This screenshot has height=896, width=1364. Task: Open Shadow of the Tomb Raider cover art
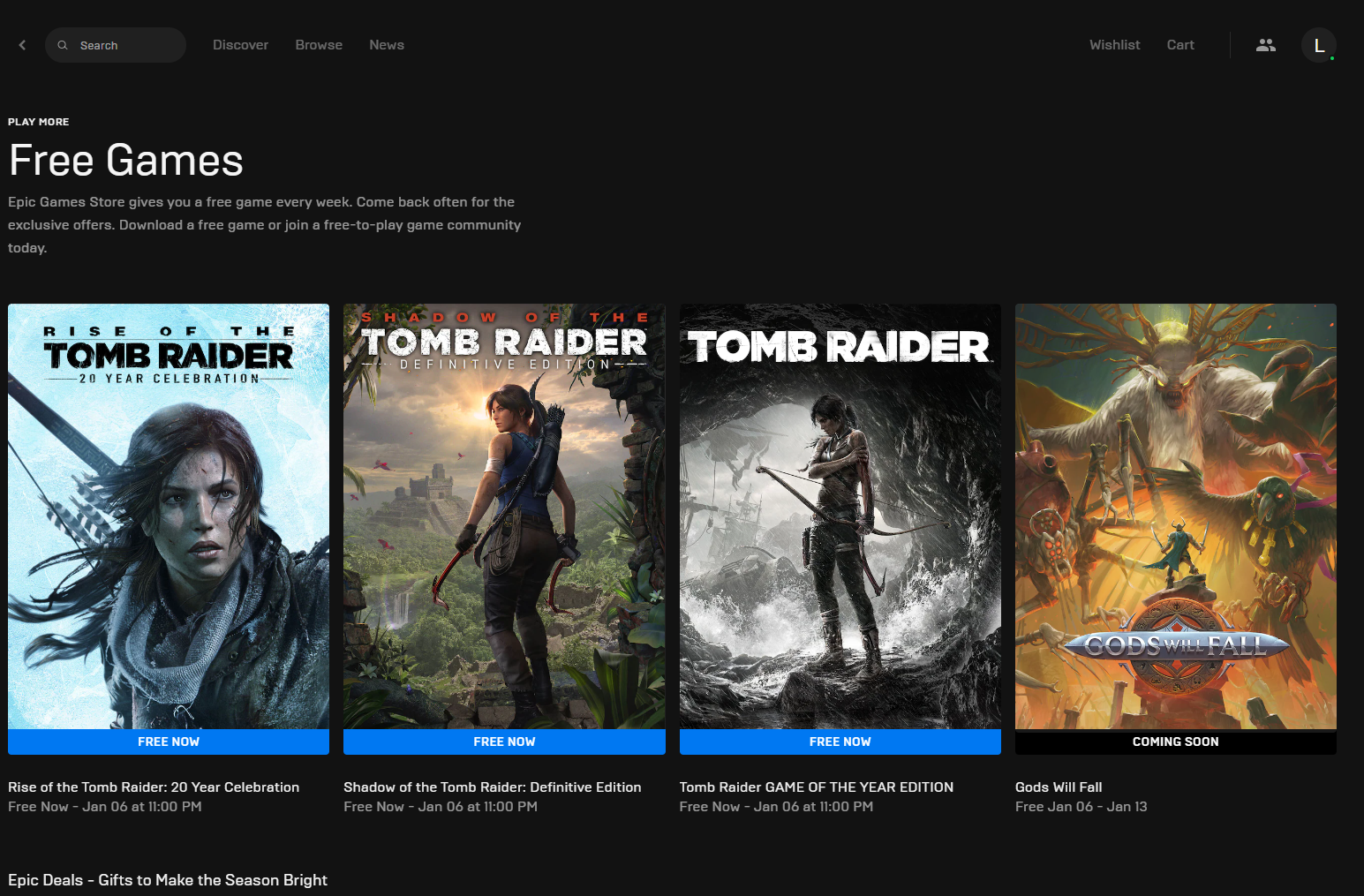point(504,516)
